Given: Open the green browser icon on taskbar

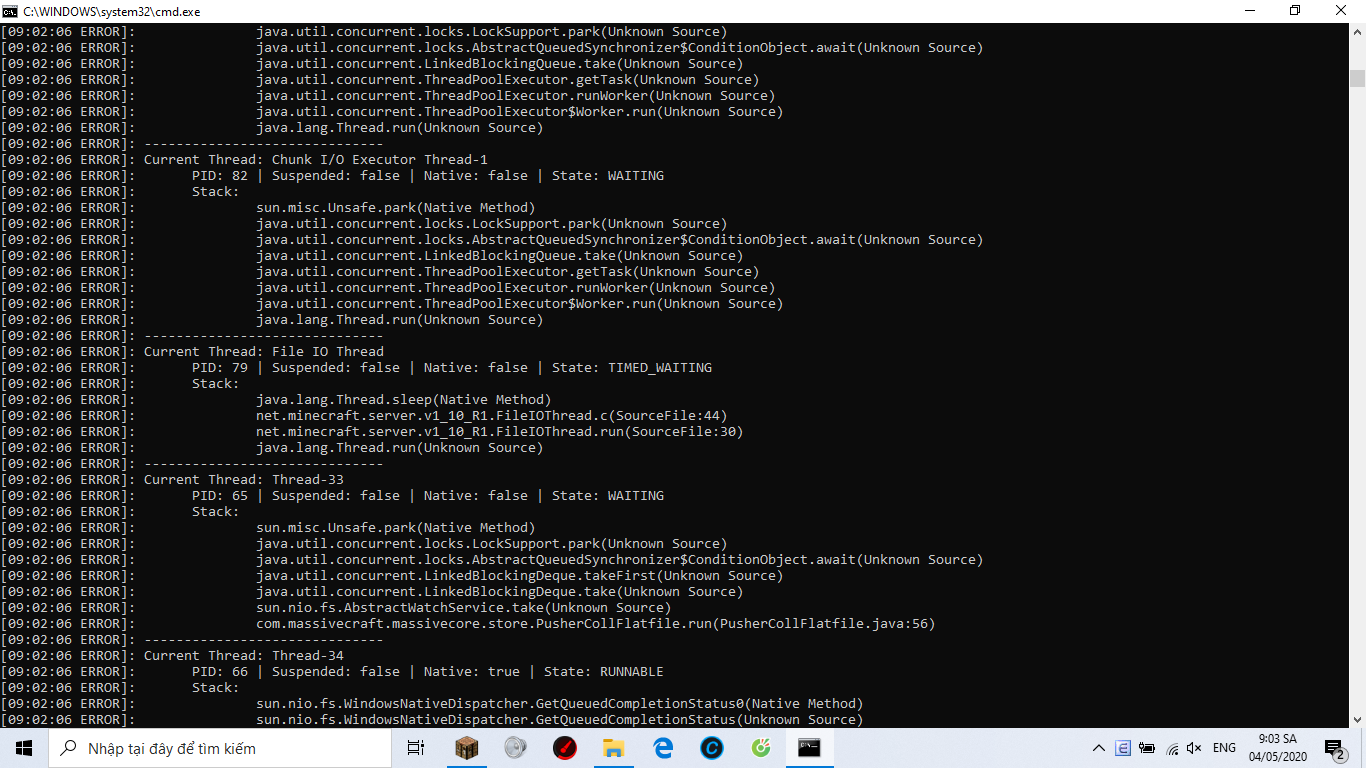Looking at the screenshot, I should [761, 748].
